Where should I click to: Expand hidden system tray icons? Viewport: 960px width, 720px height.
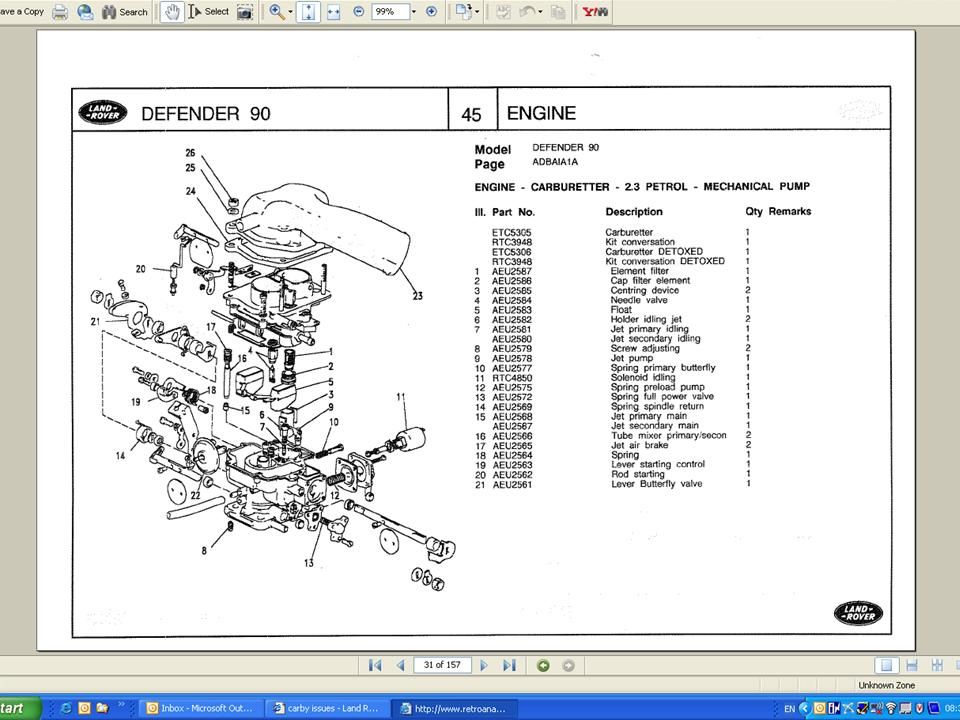pos(804,708)
